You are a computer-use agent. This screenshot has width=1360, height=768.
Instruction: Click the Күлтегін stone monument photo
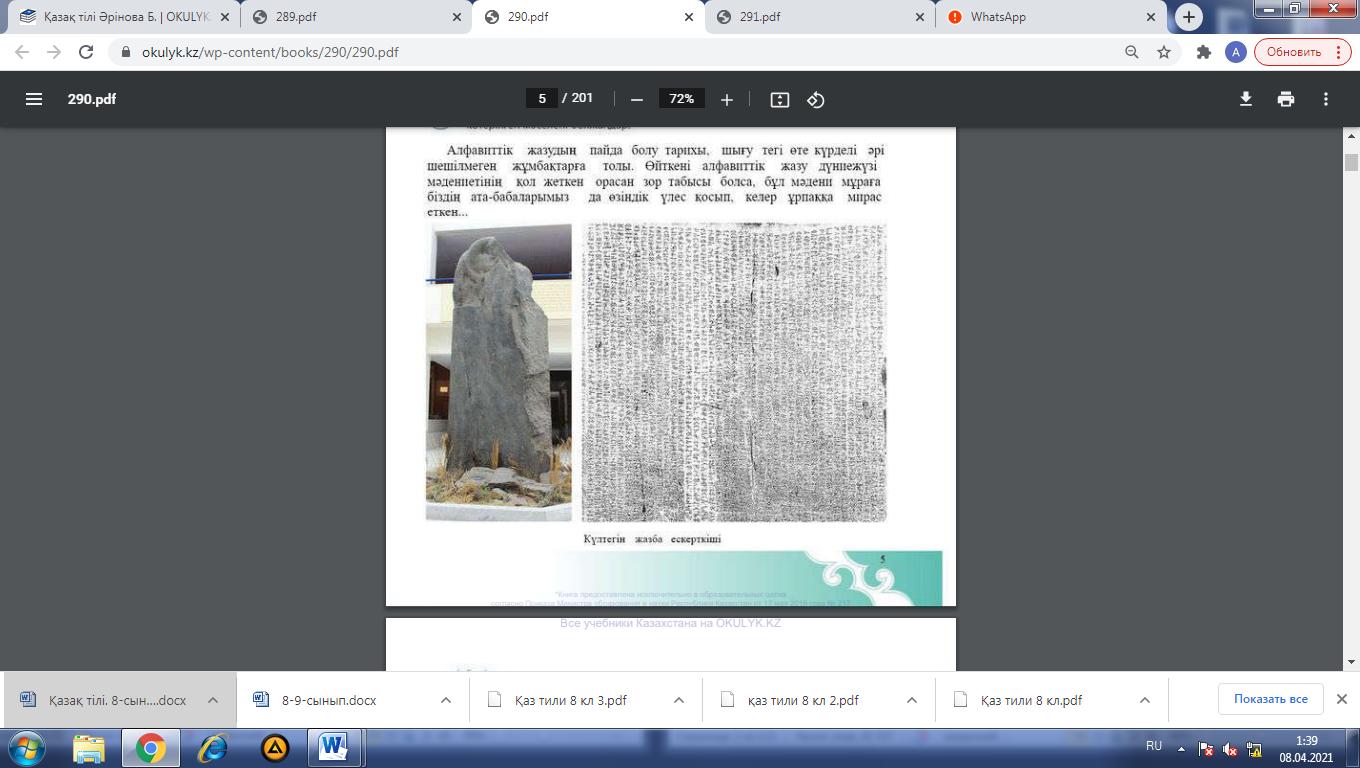(x=499, y=372)
